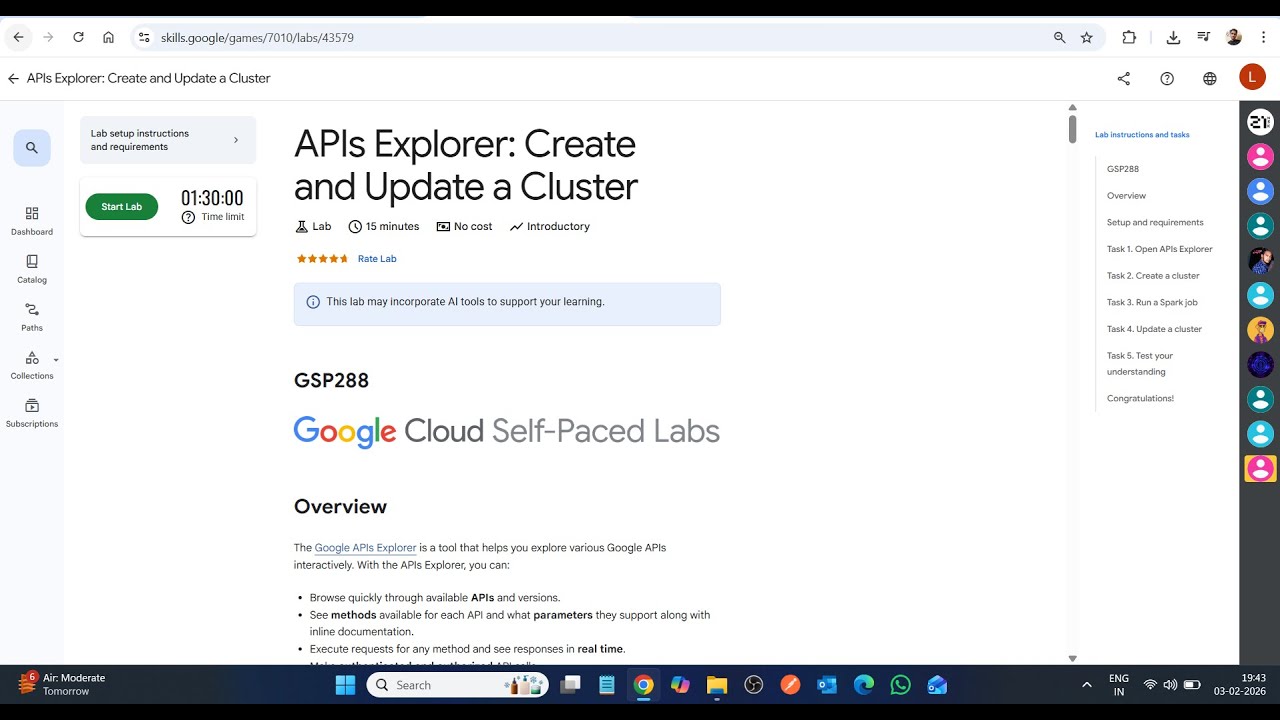
Task: Open File Explorer from the taskbar
Action: coord(717,685)
